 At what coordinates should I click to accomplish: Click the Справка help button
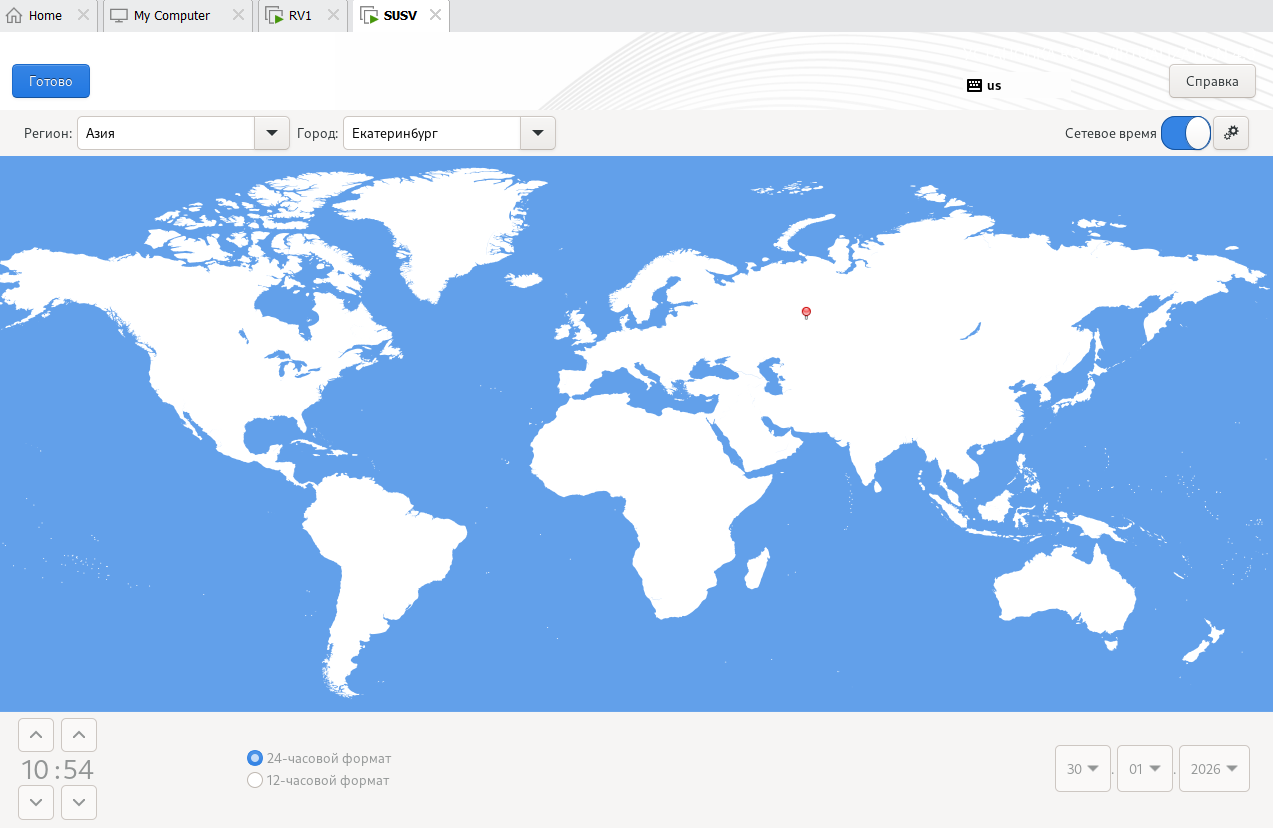pos(1212,81)
